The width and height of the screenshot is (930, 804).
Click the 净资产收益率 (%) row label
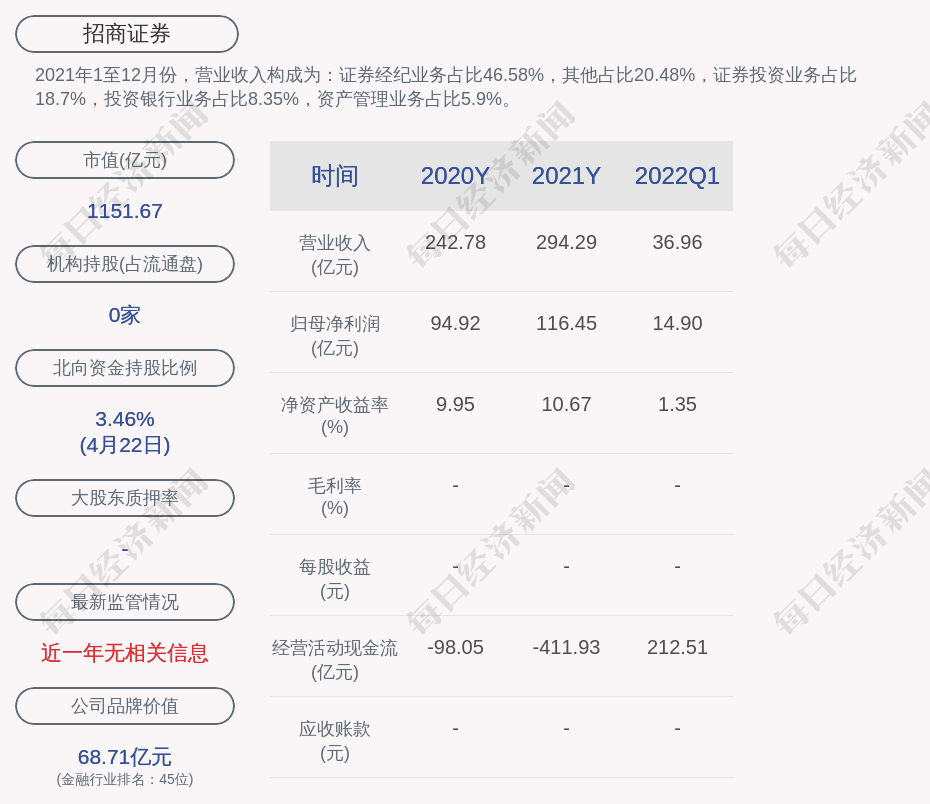click(335, 416)
